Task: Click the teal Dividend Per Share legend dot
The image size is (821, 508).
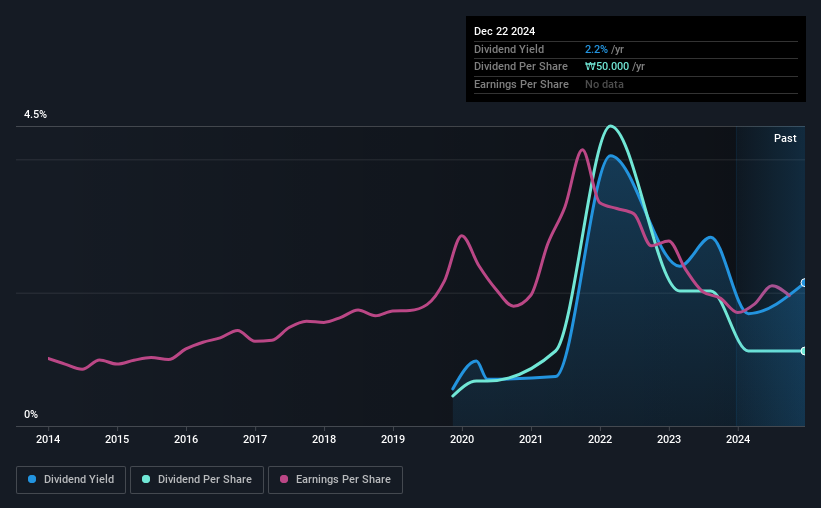Action: pyautogui.click(x=146, y=479)
